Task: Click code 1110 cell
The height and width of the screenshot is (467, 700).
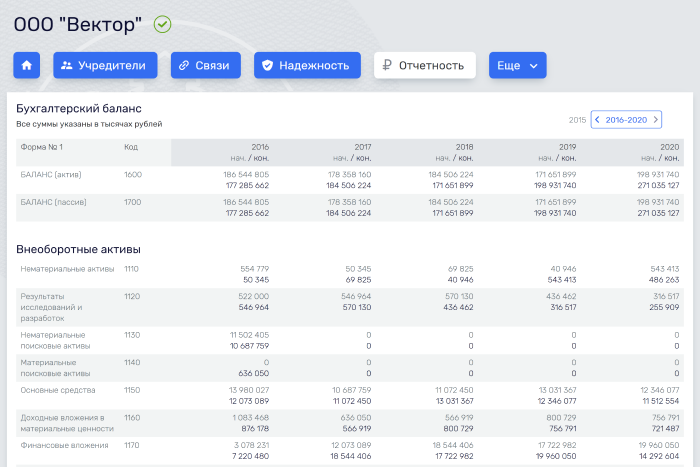Action: [132, 269]
